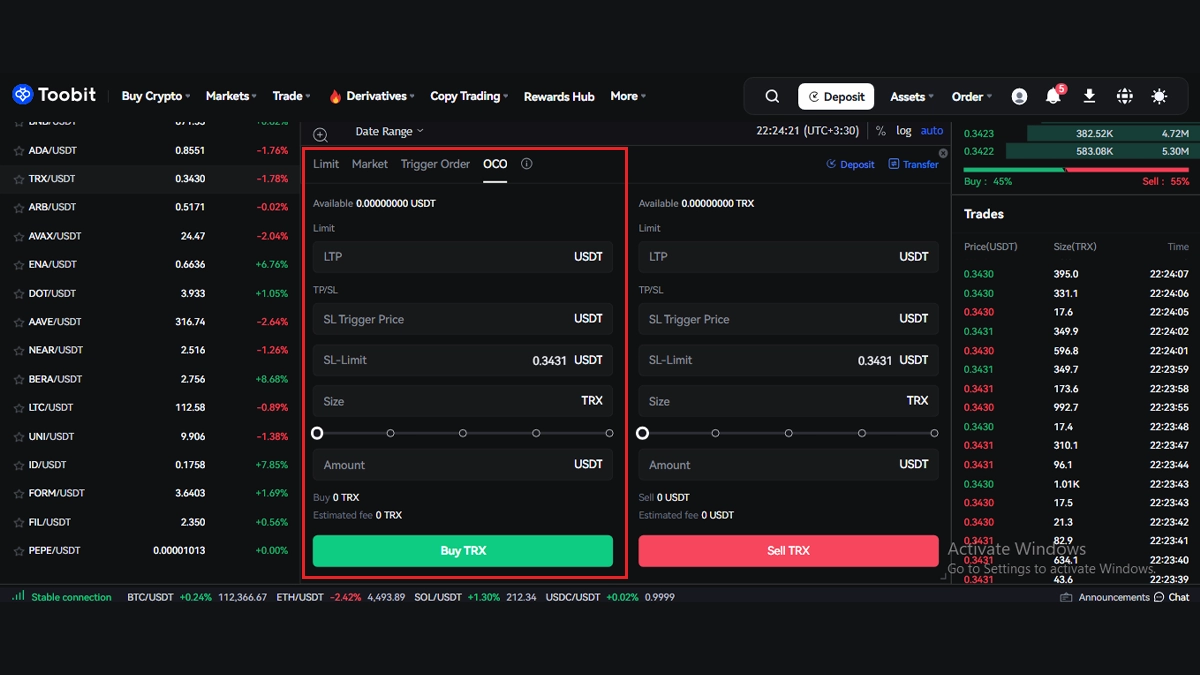Image resolution: width=1200 pixels, height=675 pixels.
Task: Click the Deposit link in trade panel
Action: point(850,164)
